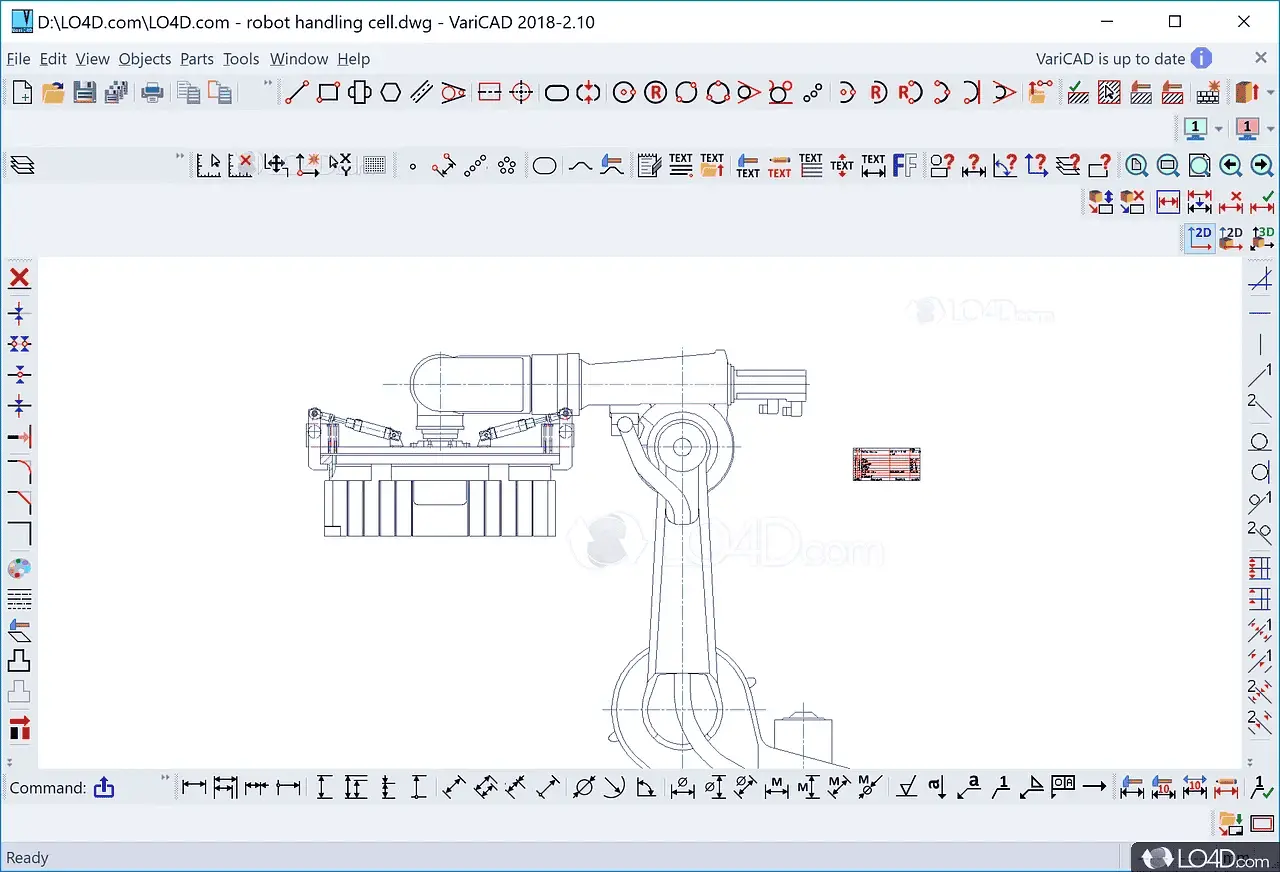Click the New file icon
Image resolution: width=1280 pixels, height=872 pixels.
coord(21,93)
